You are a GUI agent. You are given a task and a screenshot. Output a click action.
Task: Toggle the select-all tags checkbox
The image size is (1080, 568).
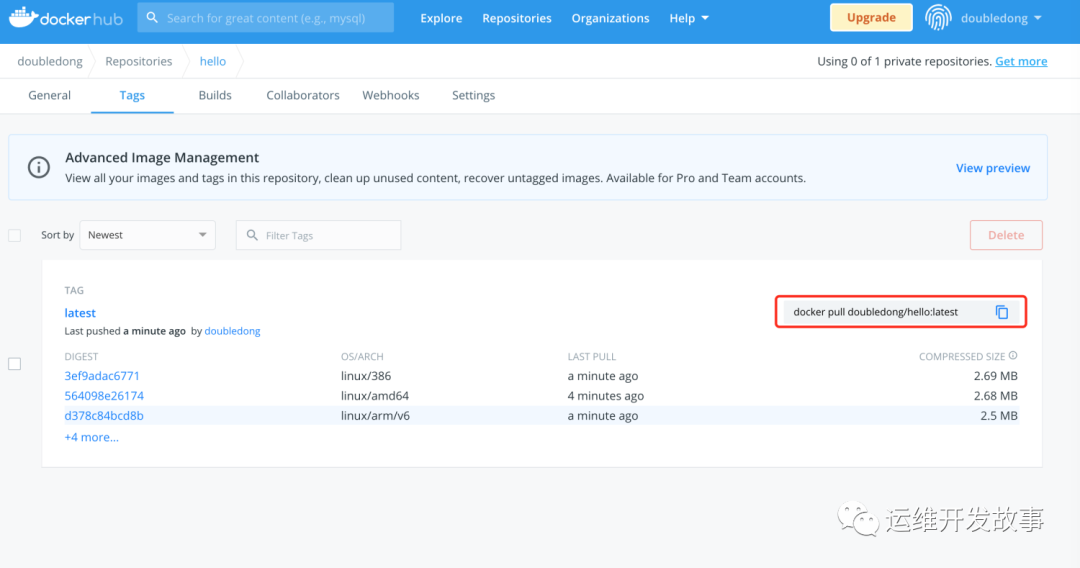coord(14,235)
